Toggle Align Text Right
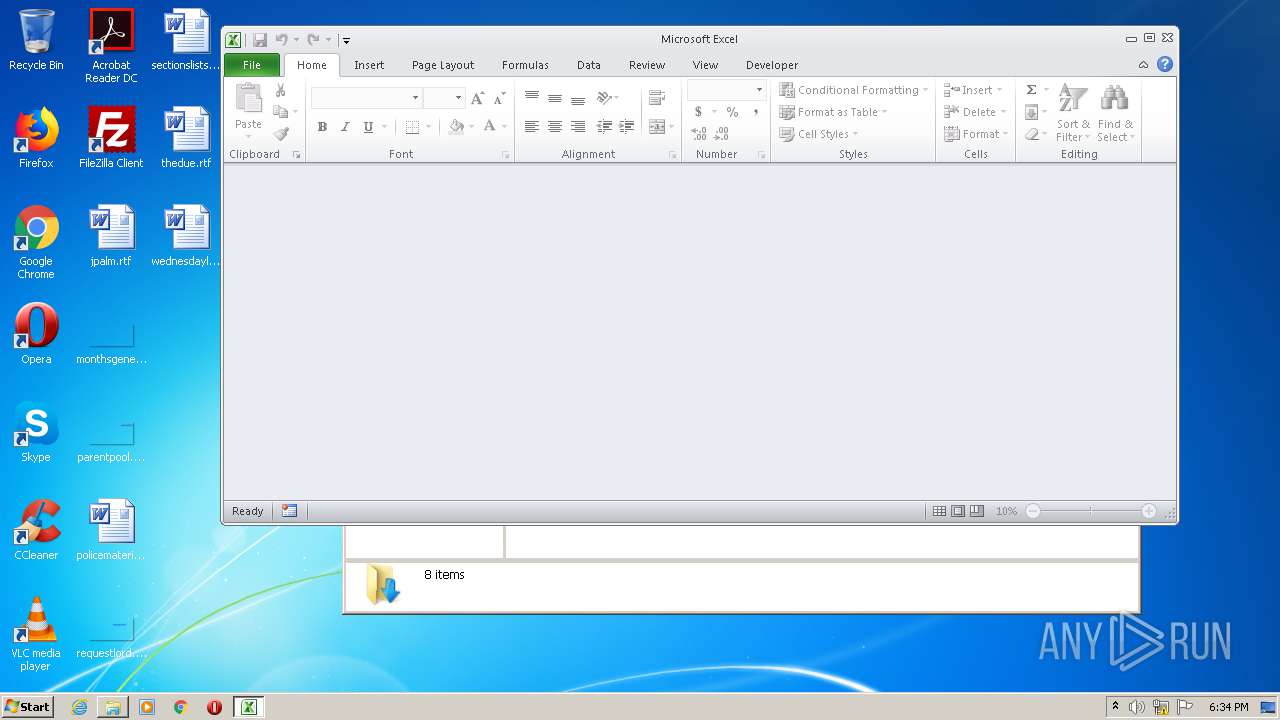 coord(577,126)
